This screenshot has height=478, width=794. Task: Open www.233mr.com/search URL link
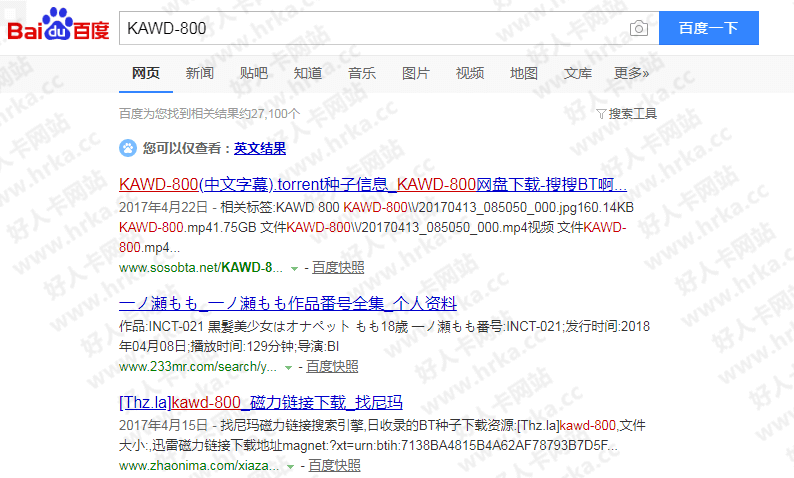(x=197, y=367)
